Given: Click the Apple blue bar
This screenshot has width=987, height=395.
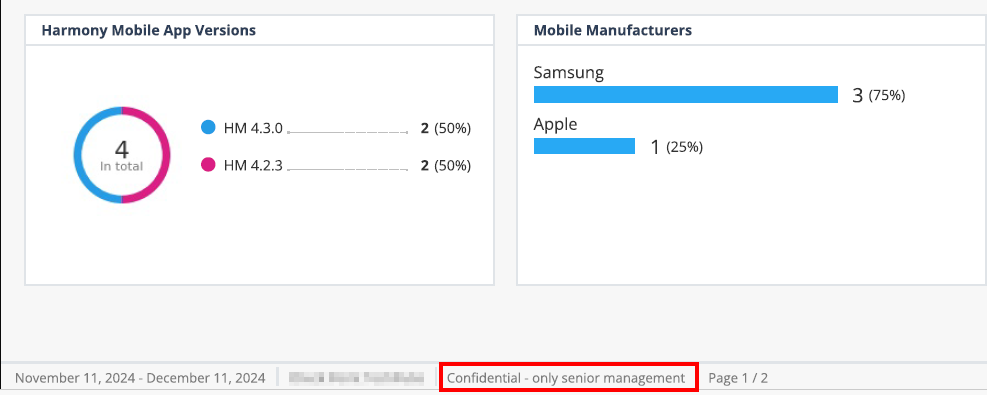Looking at the screenshot, I should coord(584,146).
